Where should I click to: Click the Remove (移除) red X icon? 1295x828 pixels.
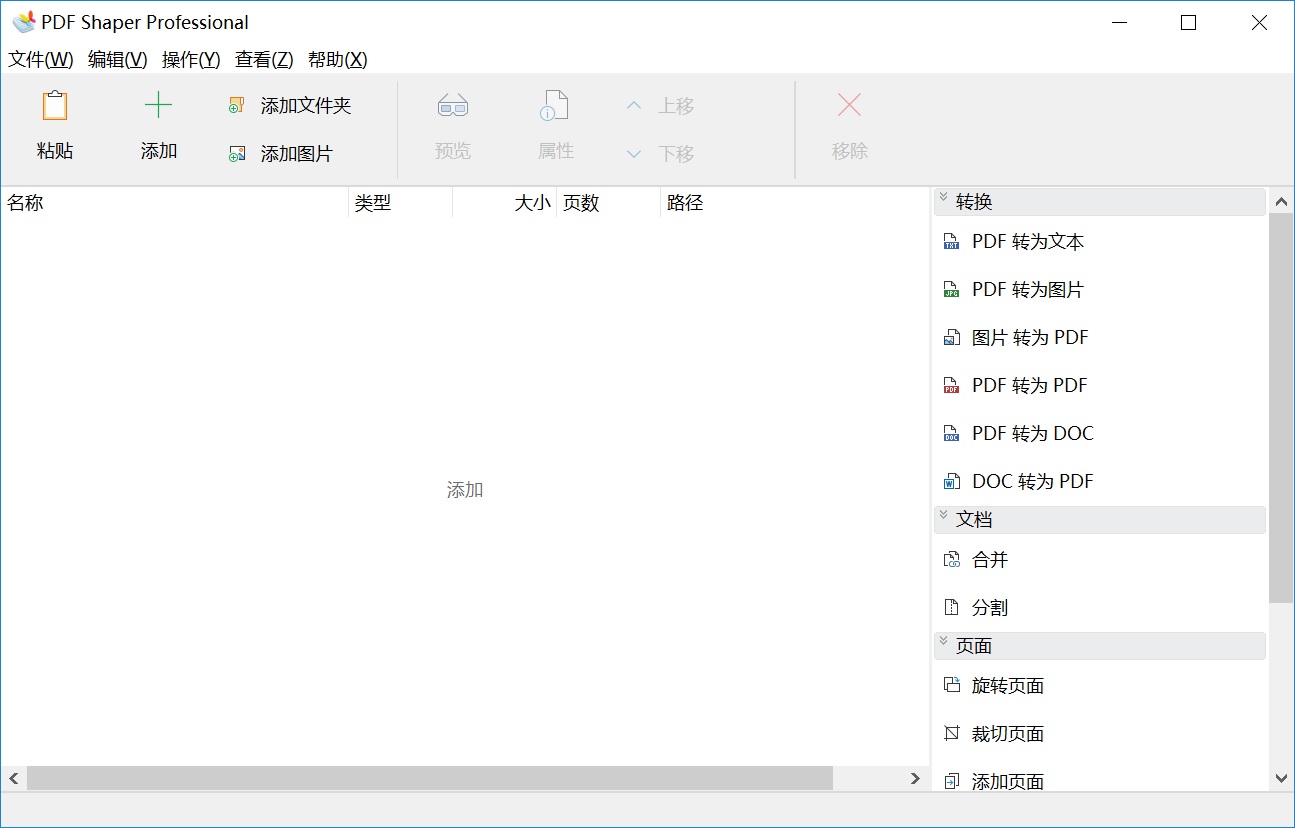click(849, 105)
